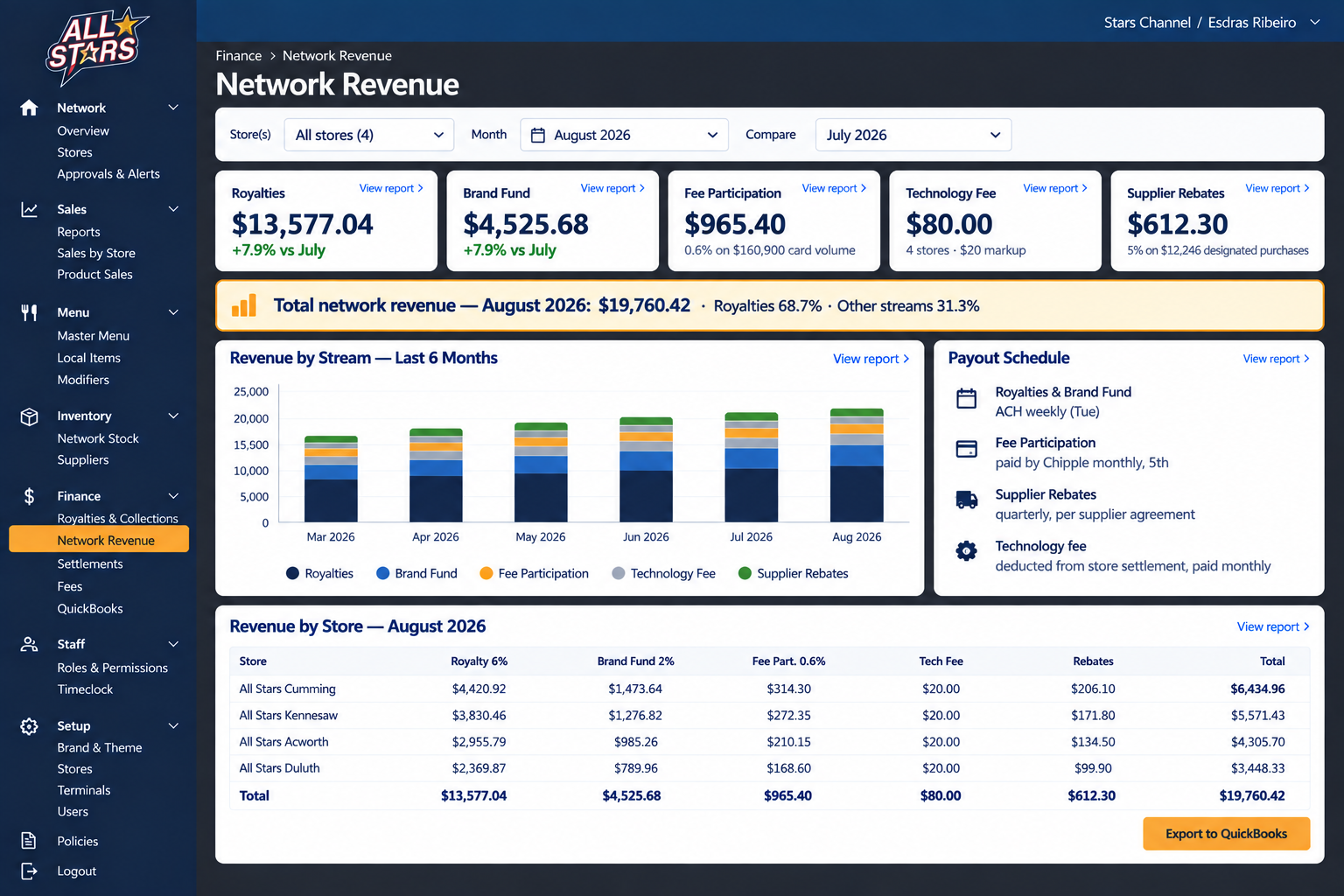View report for Payout Schedule
Viewport: 1344px width, 896px height.
click(1276, 359)
